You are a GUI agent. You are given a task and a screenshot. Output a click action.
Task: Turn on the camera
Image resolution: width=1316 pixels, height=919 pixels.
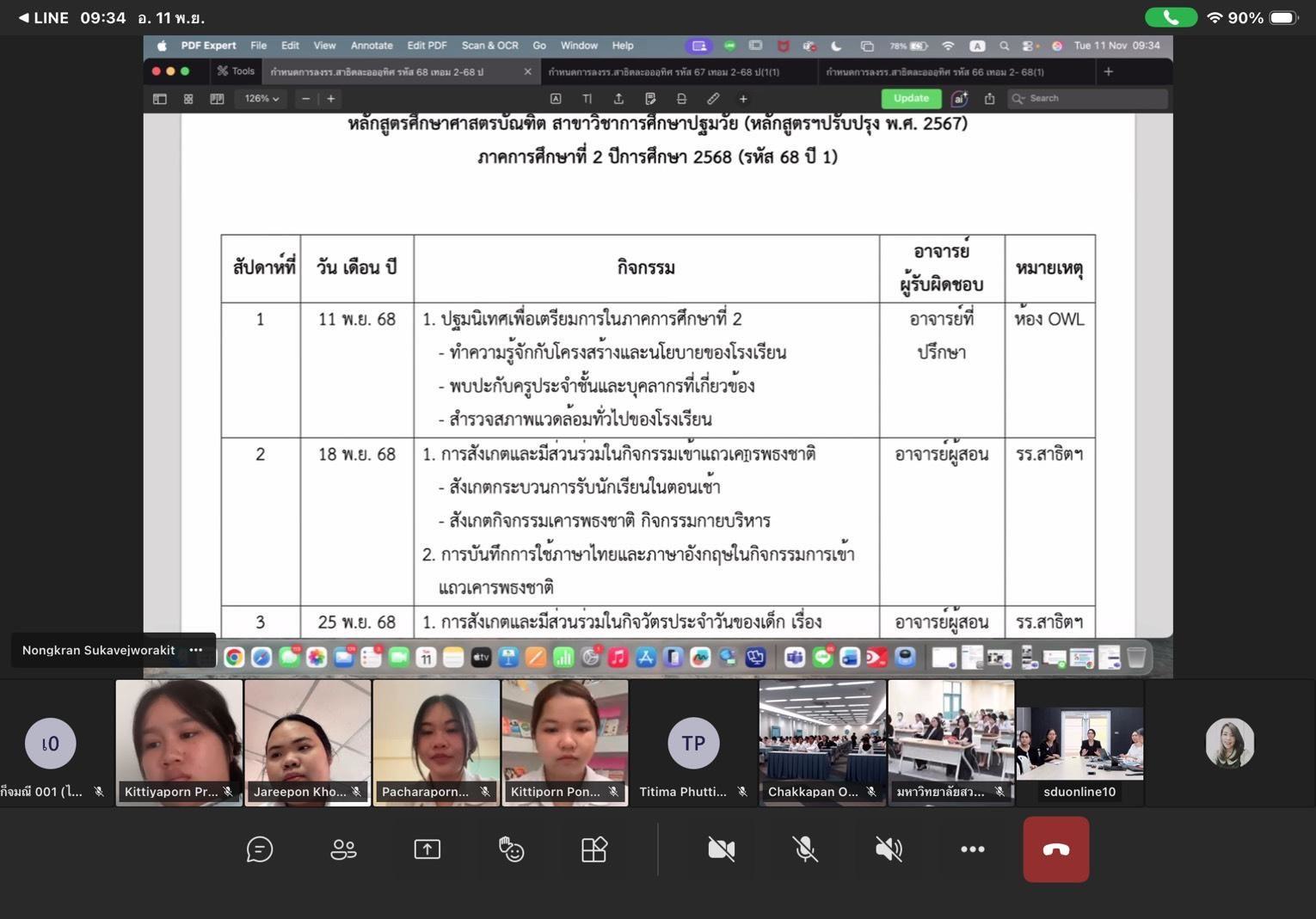[x=721, y=849]
